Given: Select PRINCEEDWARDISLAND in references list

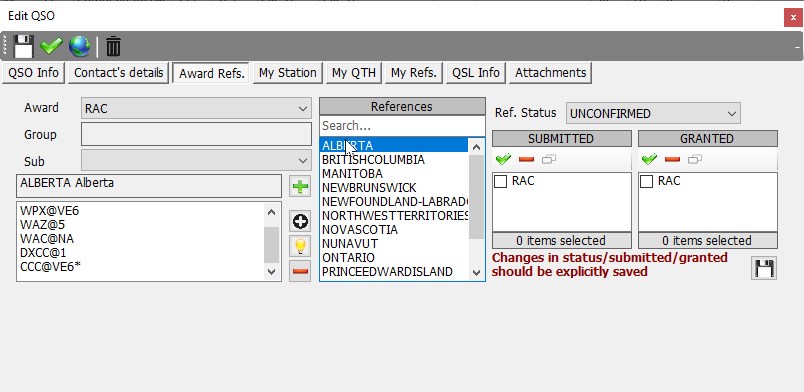Looking at the screenshot, I should (394, 271).
